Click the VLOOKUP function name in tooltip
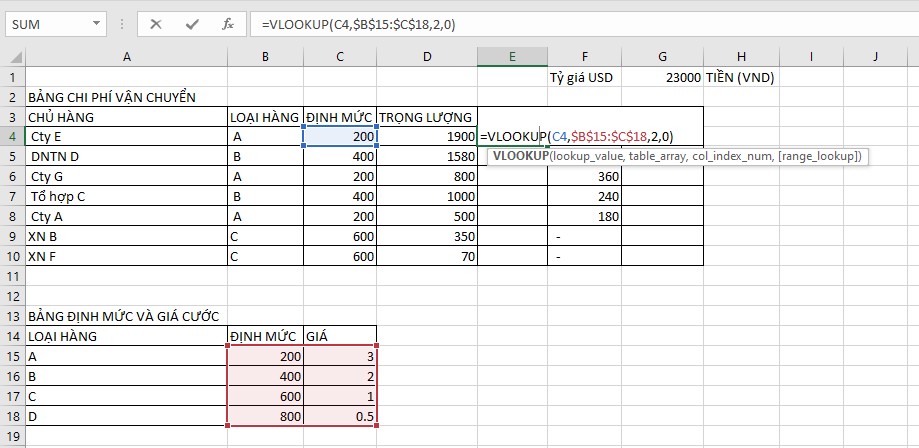 click(520, 157)
